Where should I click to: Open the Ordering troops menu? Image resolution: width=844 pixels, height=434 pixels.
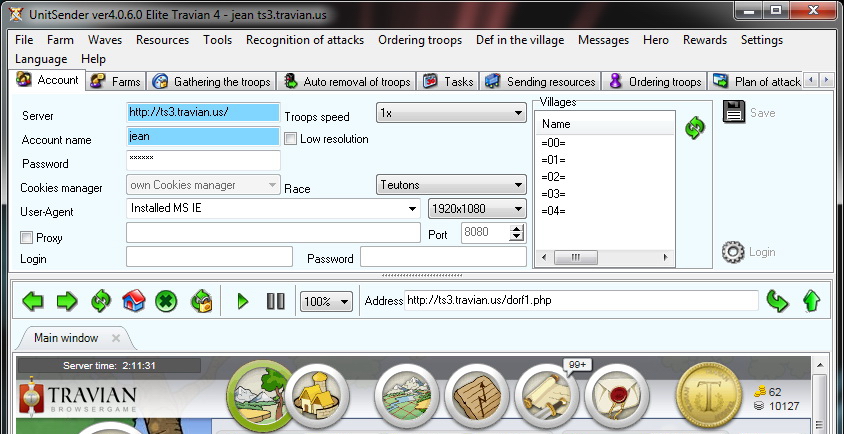(420, 40)
